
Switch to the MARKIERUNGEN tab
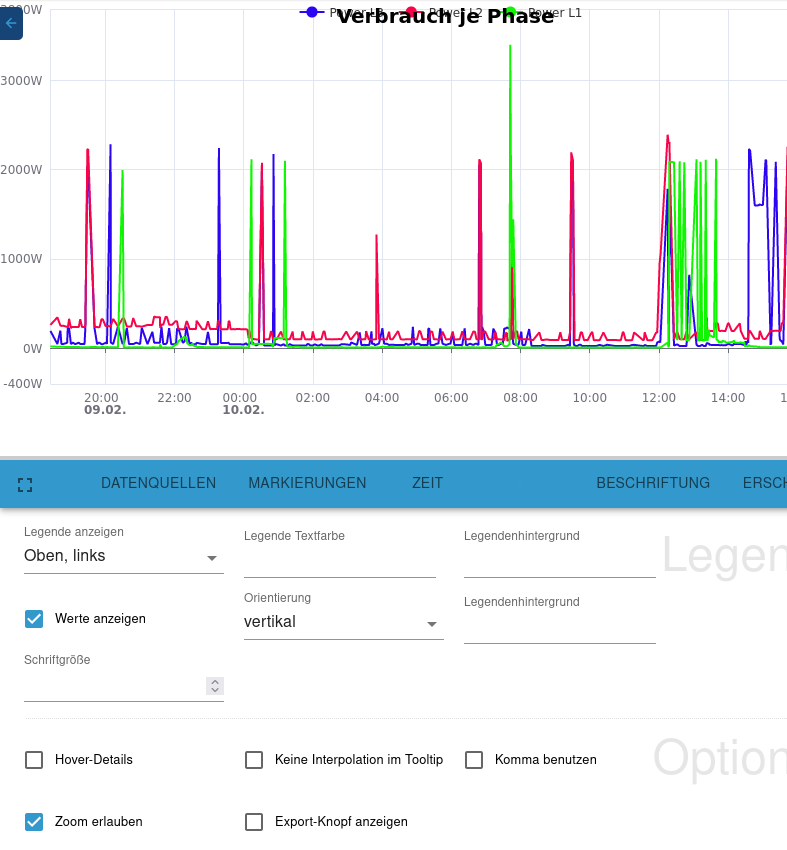pyautogui.click(x=307, y=483)
